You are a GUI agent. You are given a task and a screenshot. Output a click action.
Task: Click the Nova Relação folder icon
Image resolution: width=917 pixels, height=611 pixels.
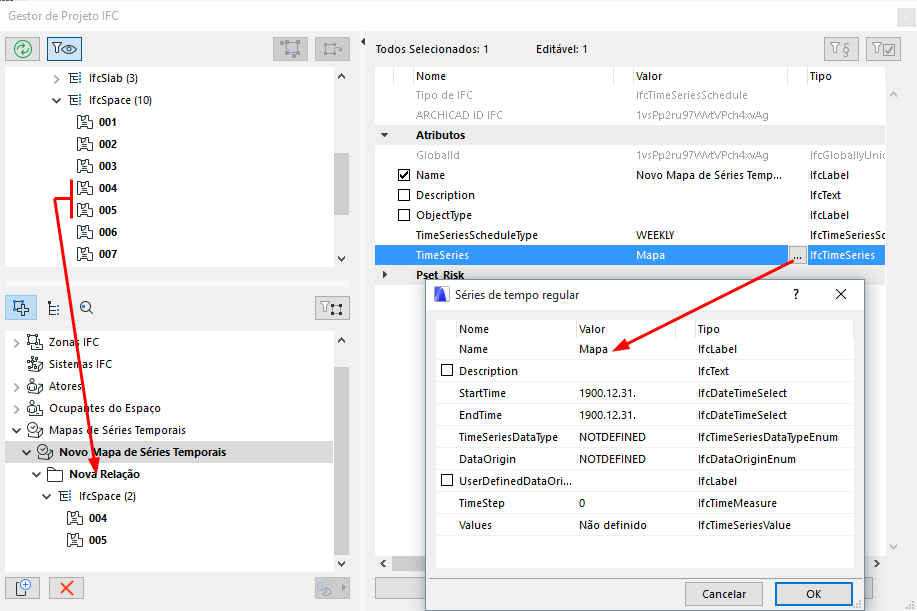[x=55, y=474]
